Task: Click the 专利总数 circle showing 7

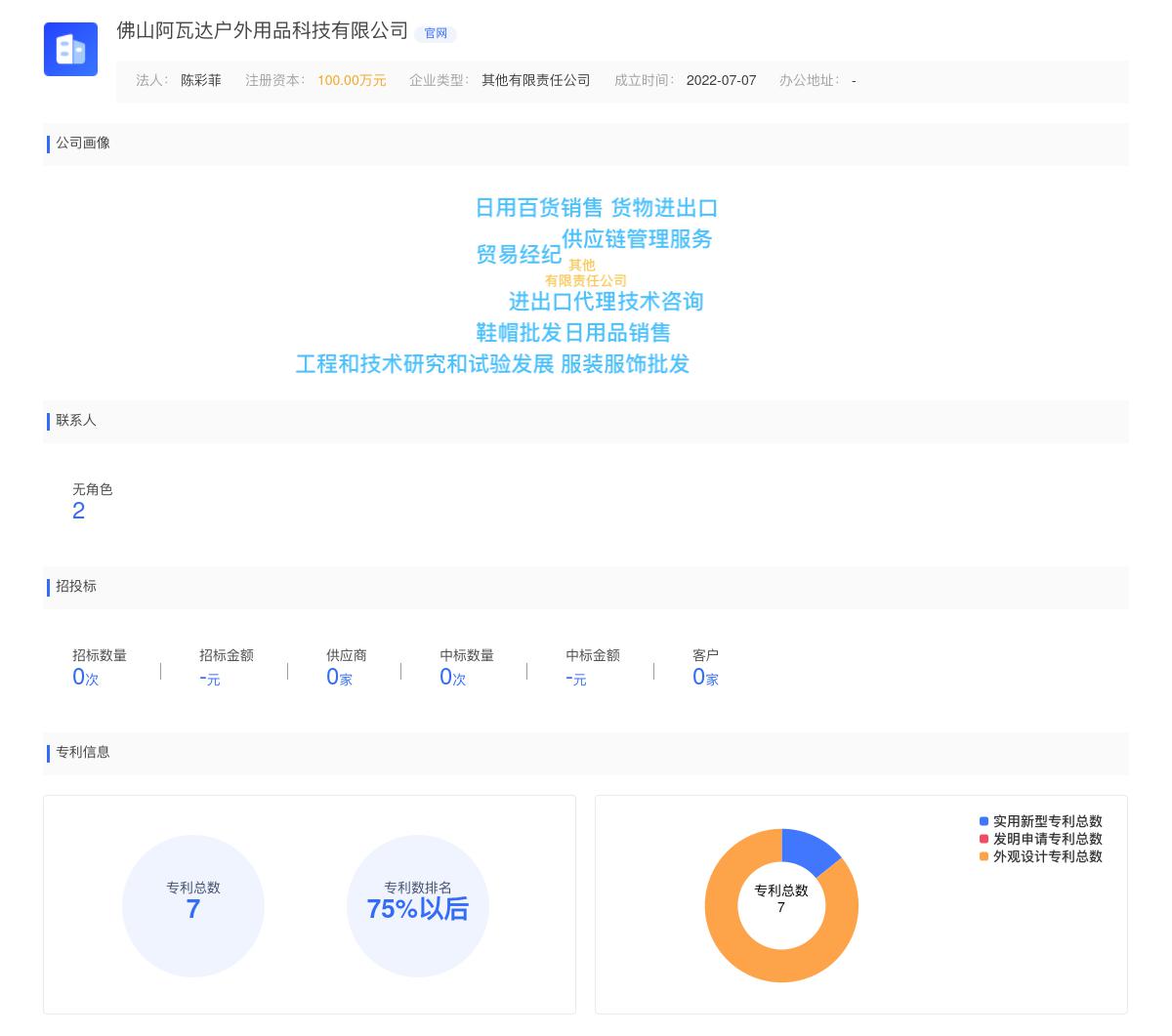Action: click(x=193, y=906)
